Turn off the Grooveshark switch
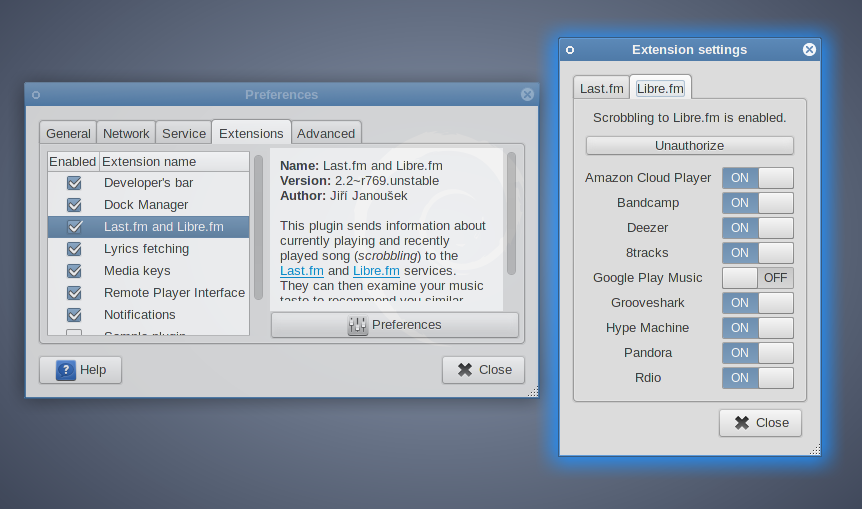 pos(758,303)
